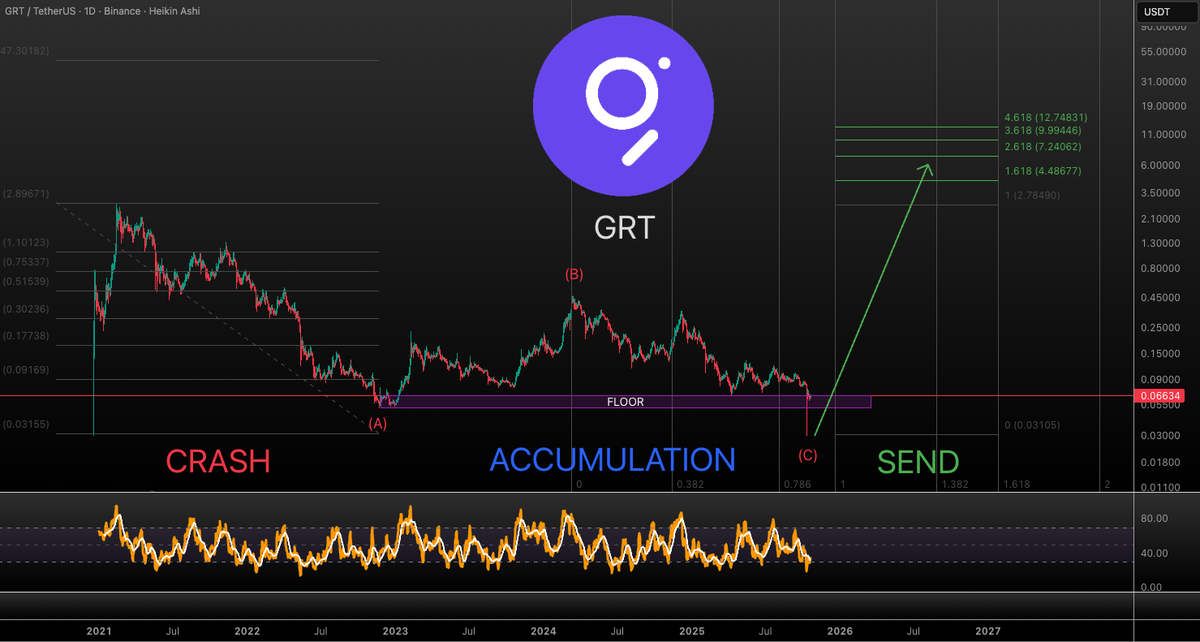Select the (B) wave label
The height and width of the screenshot is (642, 1200).
tap(574, 275)
